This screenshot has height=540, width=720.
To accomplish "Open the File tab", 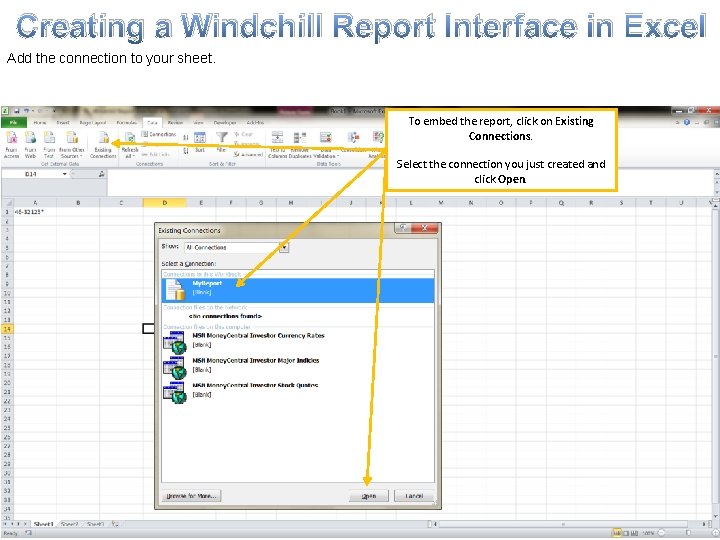I will point(14,123).
